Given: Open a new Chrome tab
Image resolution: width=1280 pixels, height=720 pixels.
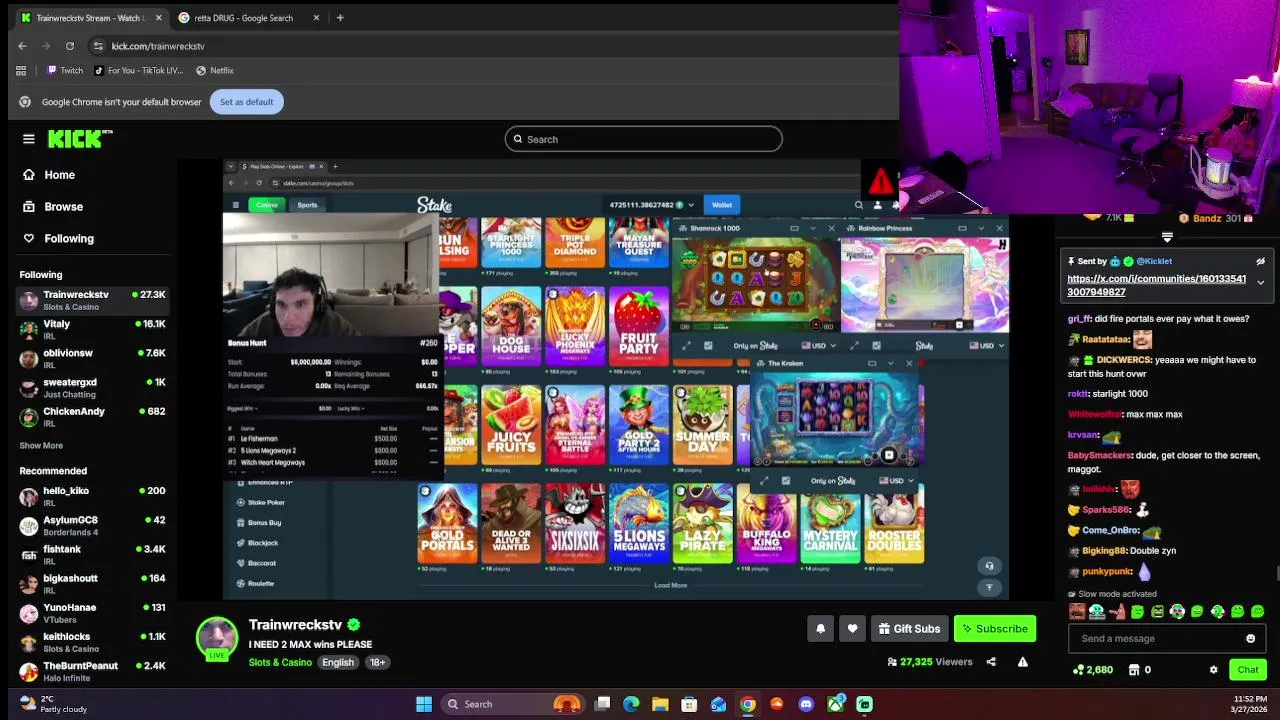Looking at the screenshot, I should pos(340,18).
